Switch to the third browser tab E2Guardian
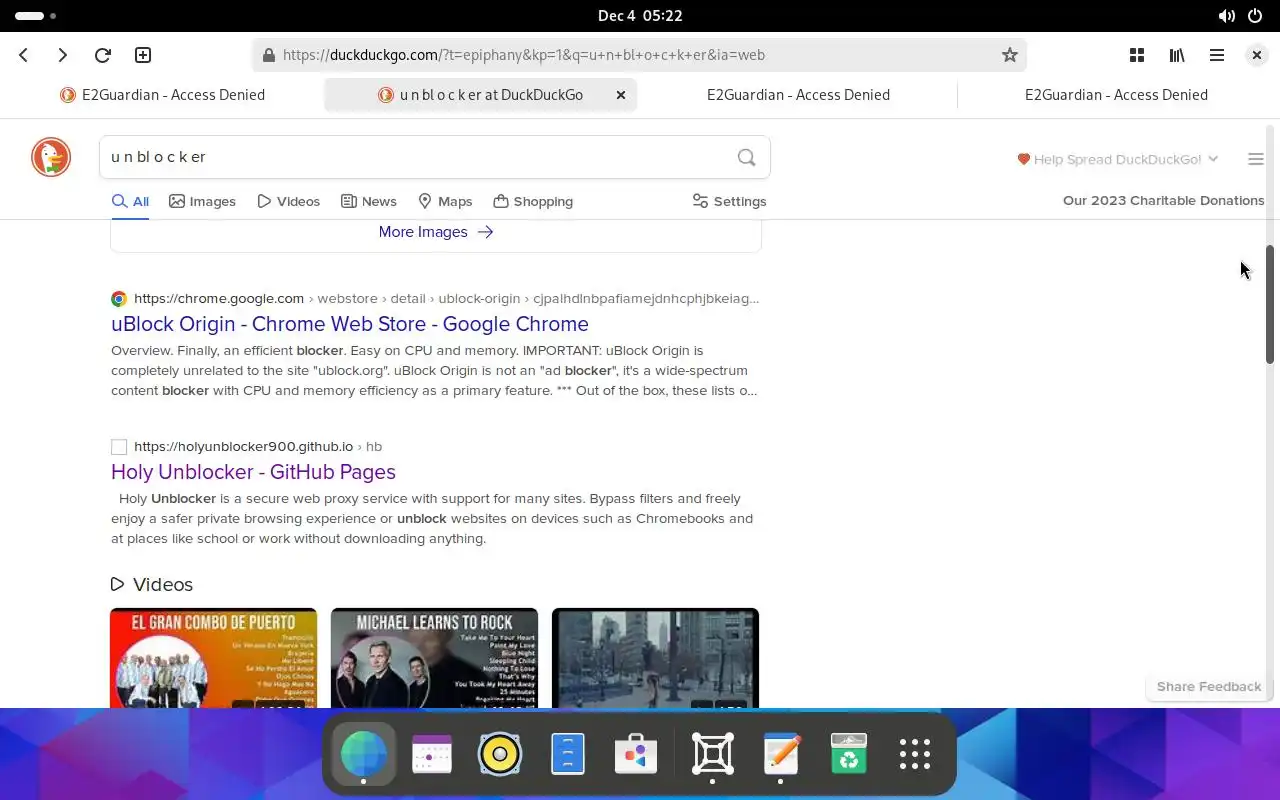Image resolution: width=1280 pixels, height=800 pixels. pos(798,95)
